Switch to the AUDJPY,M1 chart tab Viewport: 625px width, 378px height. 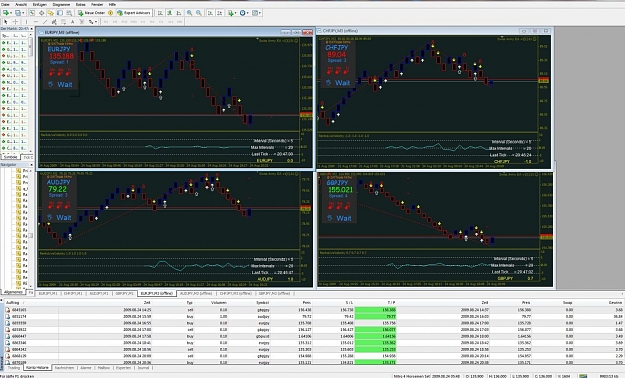pyautogui.click(x=98, y=293)
